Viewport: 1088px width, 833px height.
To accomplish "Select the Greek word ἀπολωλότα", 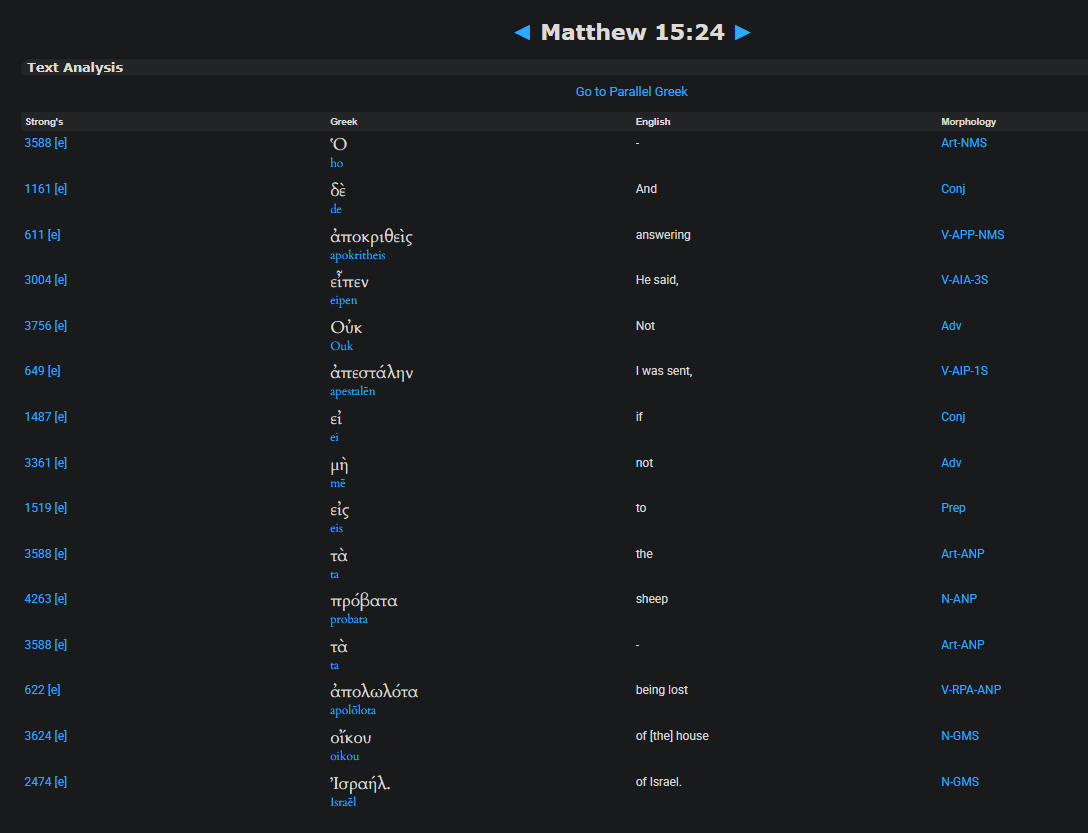I will (374, 691).
